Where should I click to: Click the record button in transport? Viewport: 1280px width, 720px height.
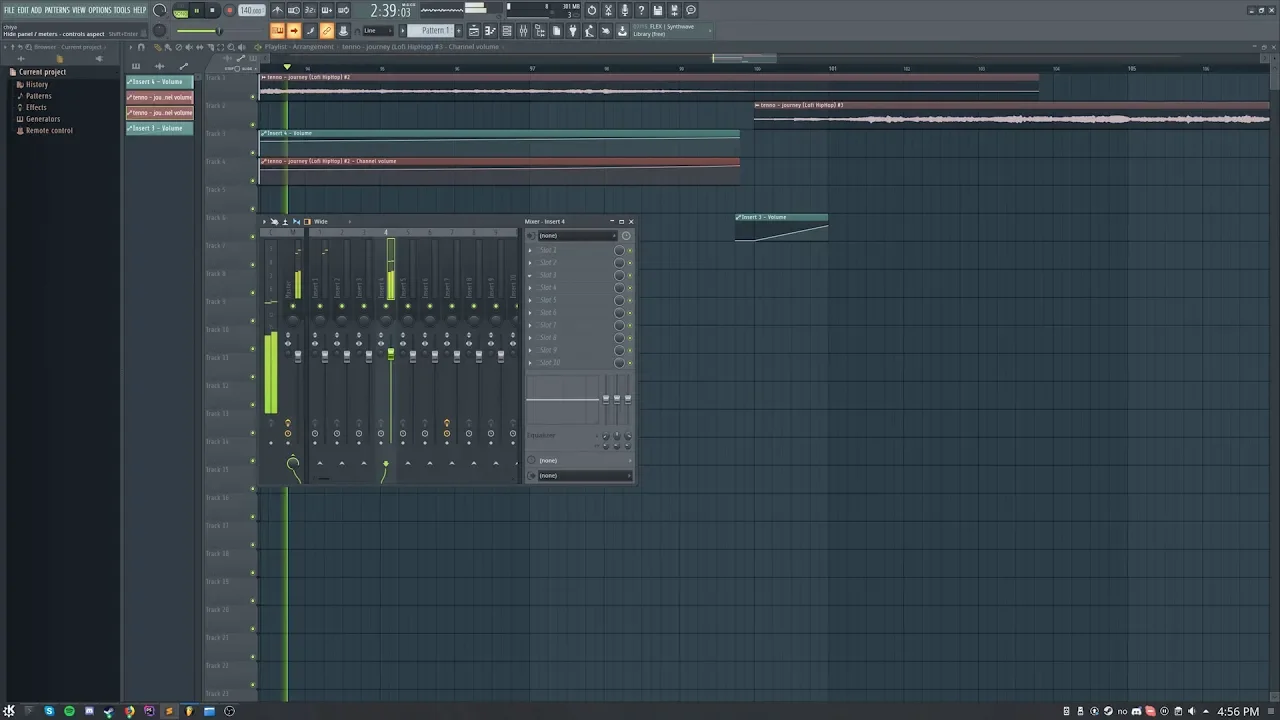coord(229,10)
